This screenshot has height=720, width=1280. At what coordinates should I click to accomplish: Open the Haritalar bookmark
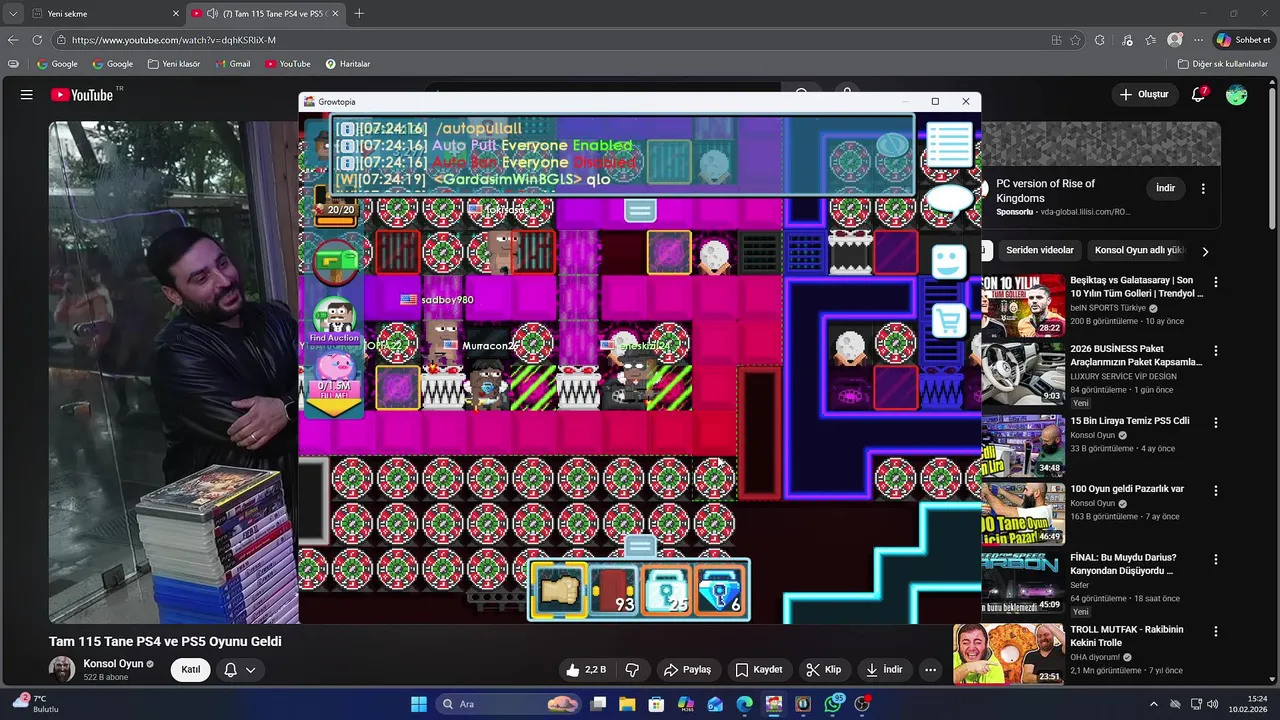[347, 64]
